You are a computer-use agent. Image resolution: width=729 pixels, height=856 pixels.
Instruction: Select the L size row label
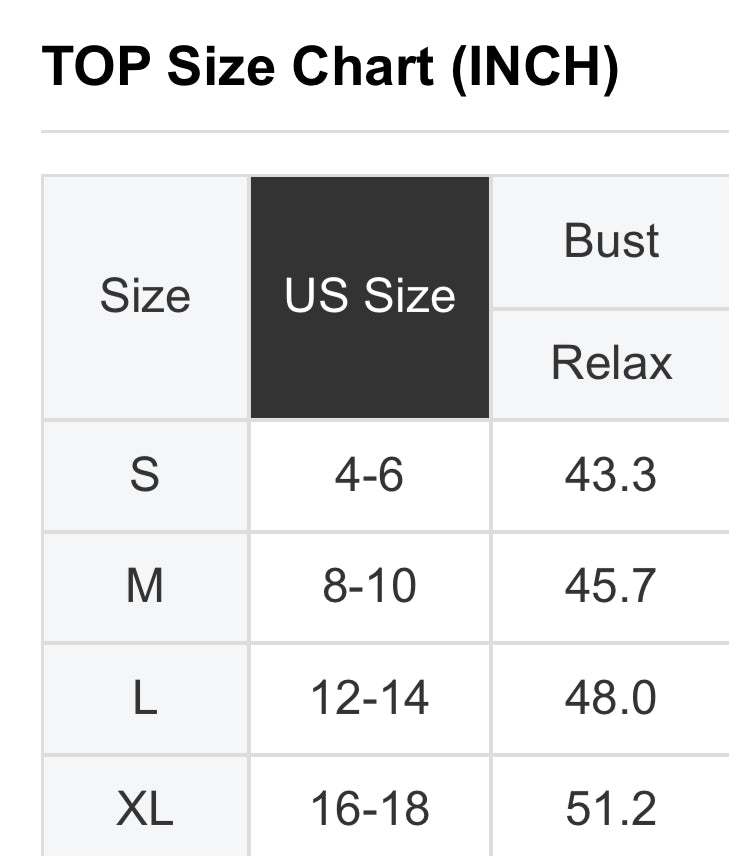pyautogui.click(x=145, y=698)
